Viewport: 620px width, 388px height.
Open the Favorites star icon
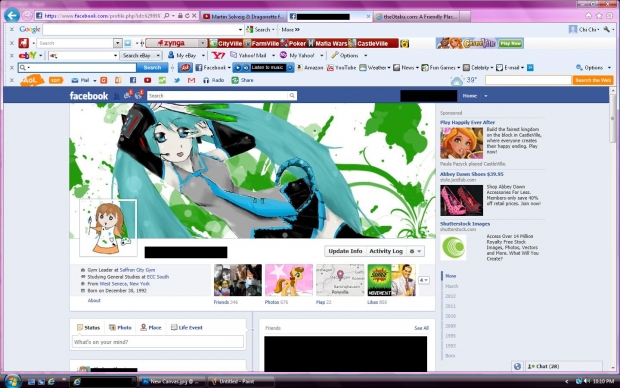pos(599,16)
